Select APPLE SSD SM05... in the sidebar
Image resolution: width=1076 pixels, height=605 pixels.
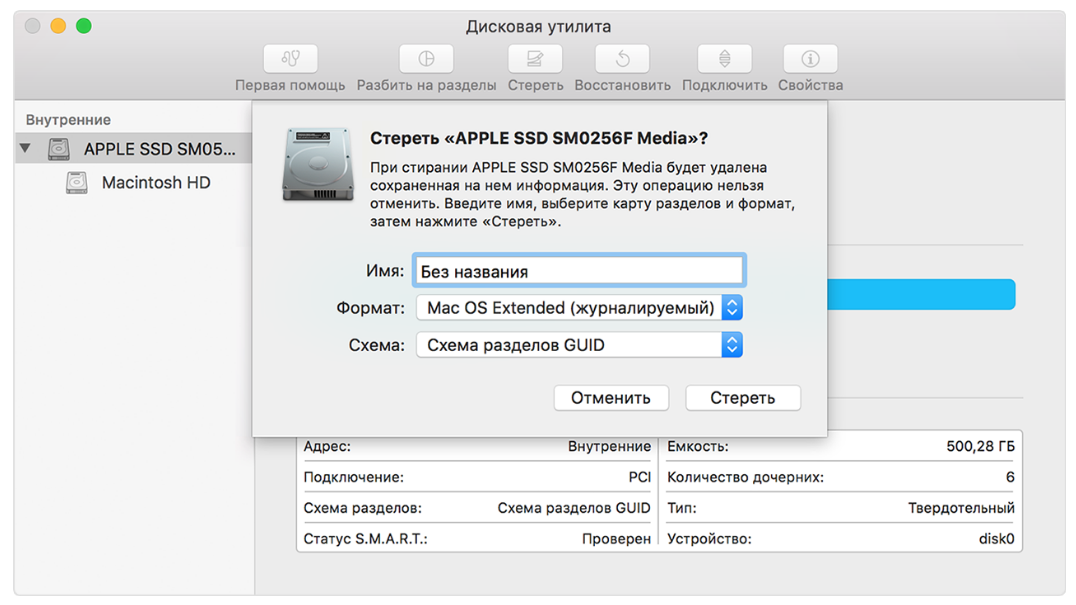[x=160, y=149]
